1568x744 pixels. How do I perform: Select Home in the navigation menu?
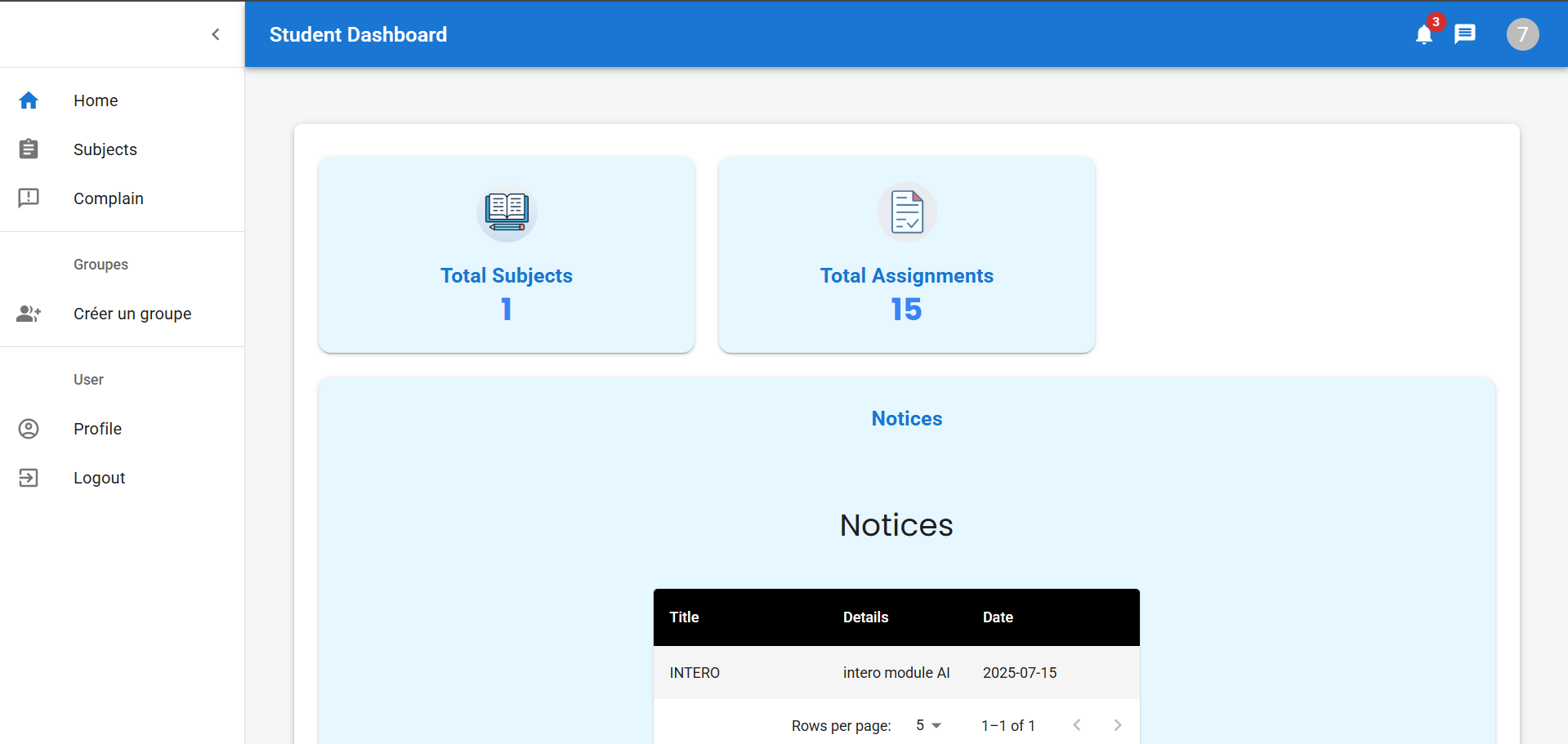pos(95,100)
